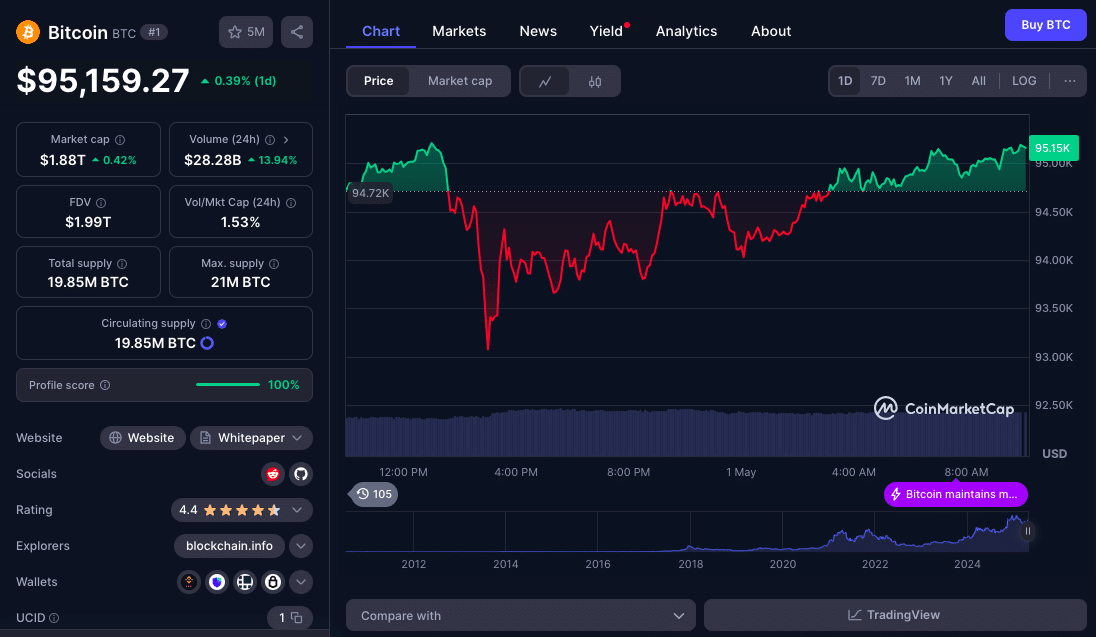
Task: Expand more Wallets chevron
Action: point(301,582)
